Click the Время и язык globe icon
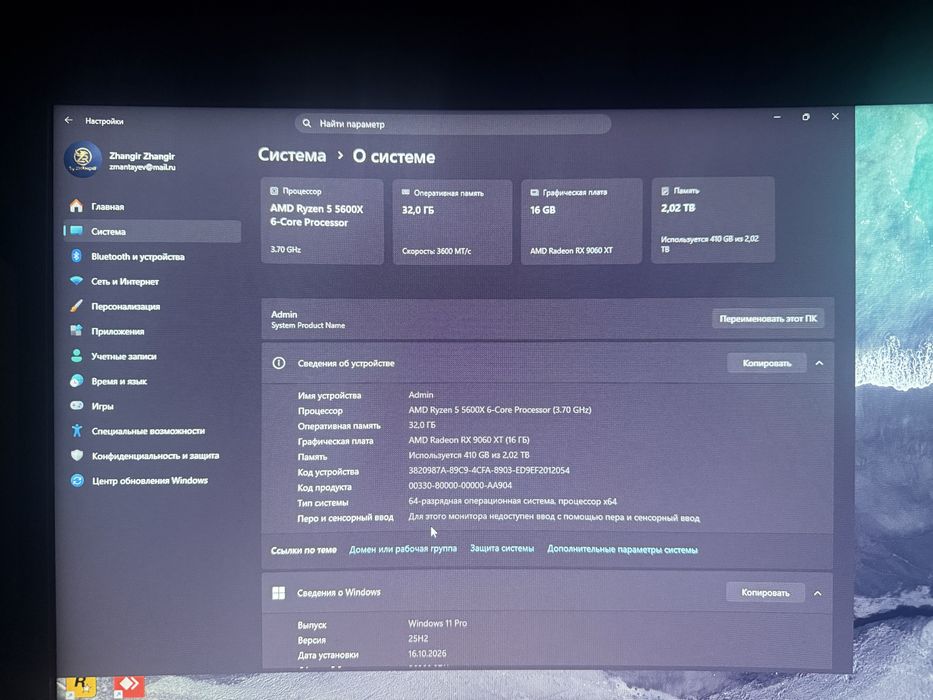The height and width of the screenshot is (700, 933). coord(77,381)
